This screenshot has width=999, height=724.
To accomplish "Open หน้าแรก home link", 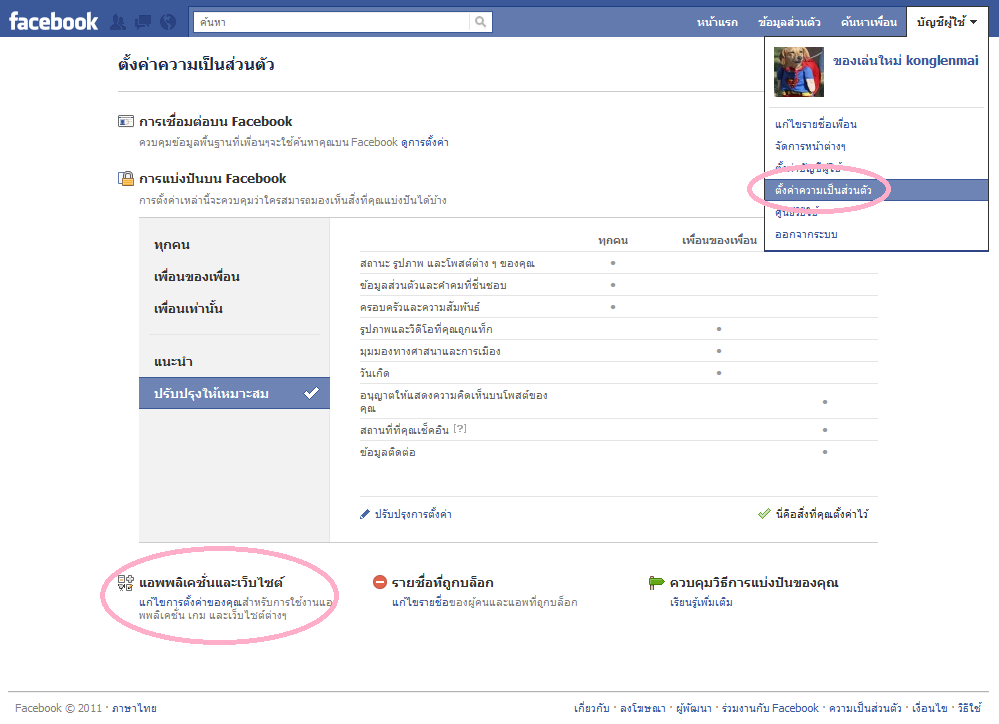I will pos(717,22).
